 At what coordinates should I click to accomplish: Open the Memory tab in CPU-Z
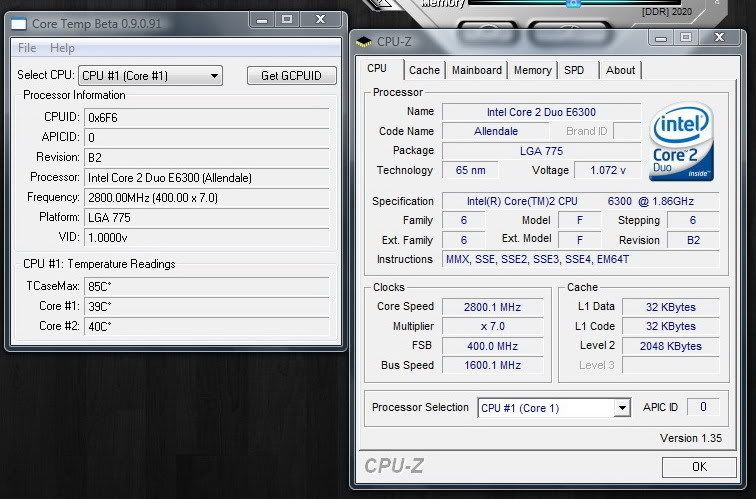[532, 70]
